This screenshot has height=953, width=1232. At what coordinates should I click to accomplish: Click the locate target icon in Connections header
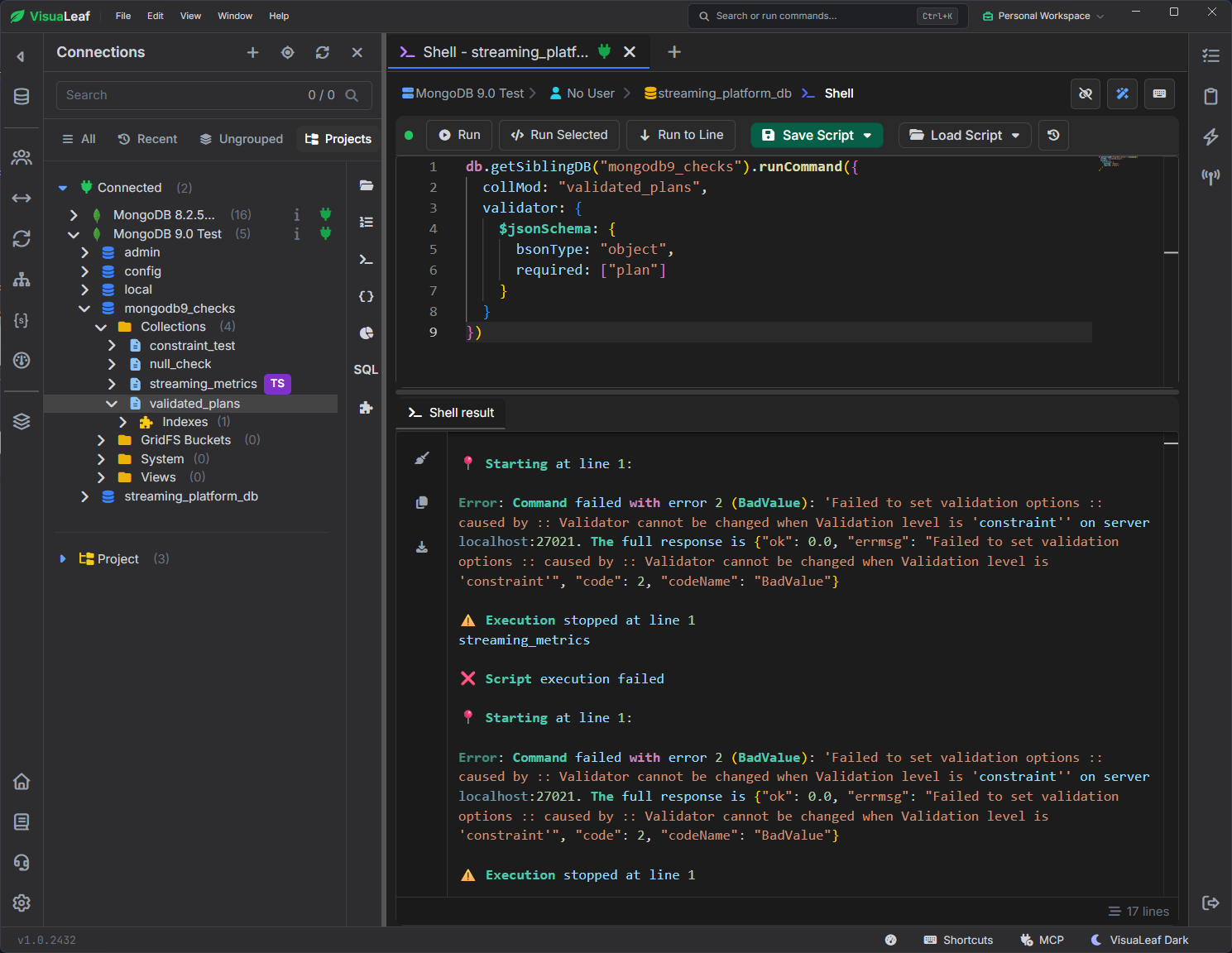tap(288, 53)
